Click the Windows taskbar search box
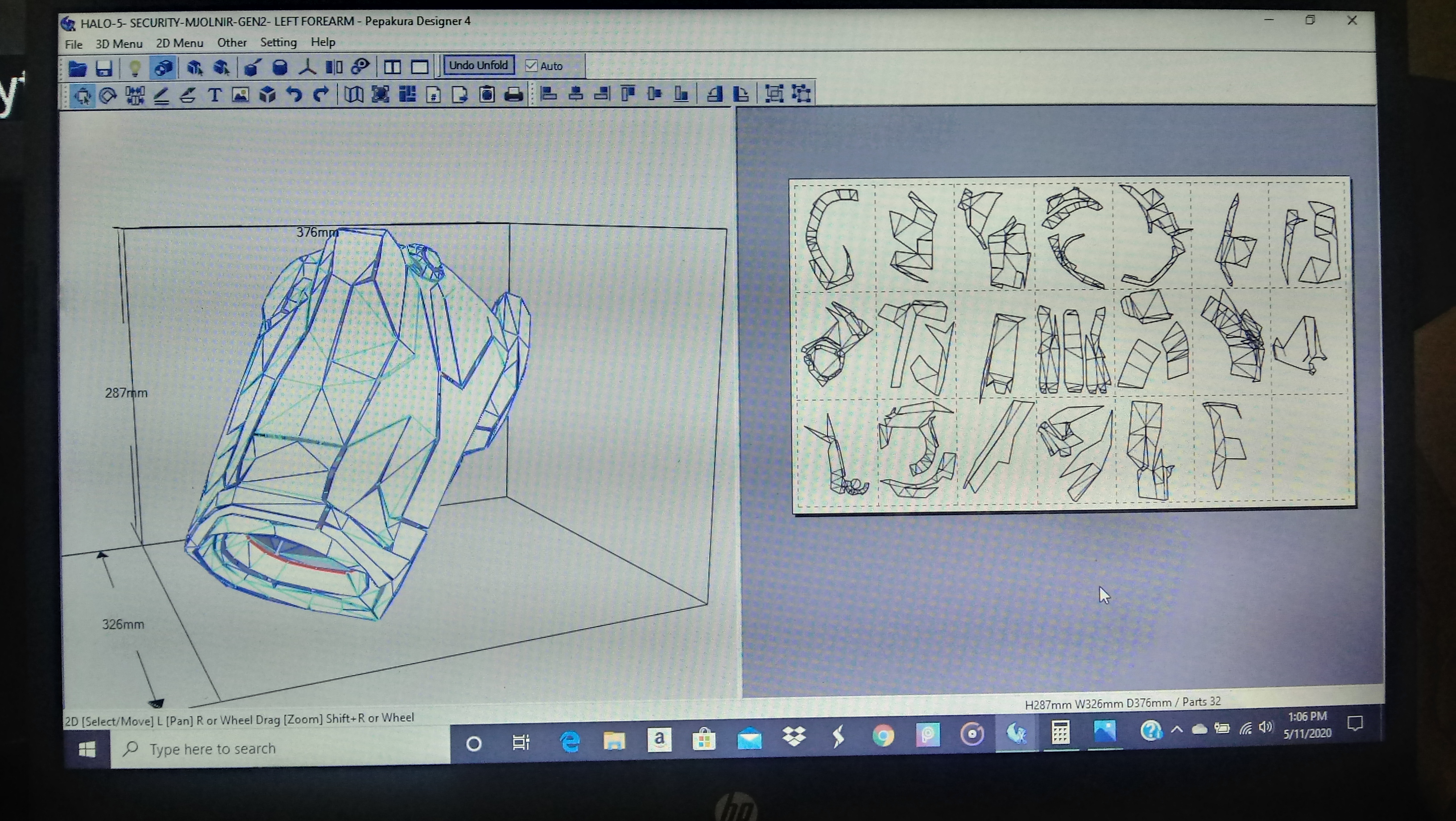 (x=280, y=749)
